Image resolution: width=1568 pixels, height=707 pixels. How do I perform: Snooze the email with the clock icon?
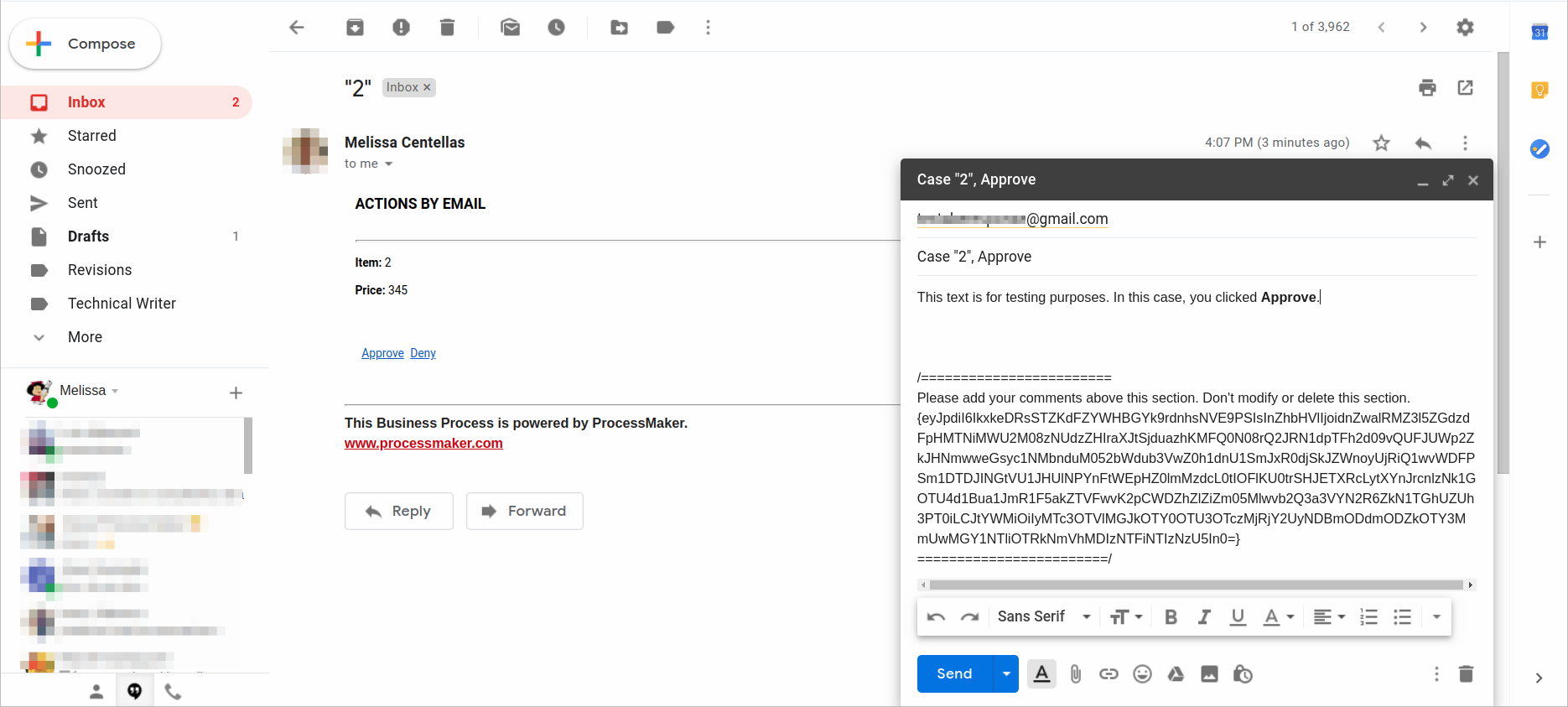click(556, 28)
